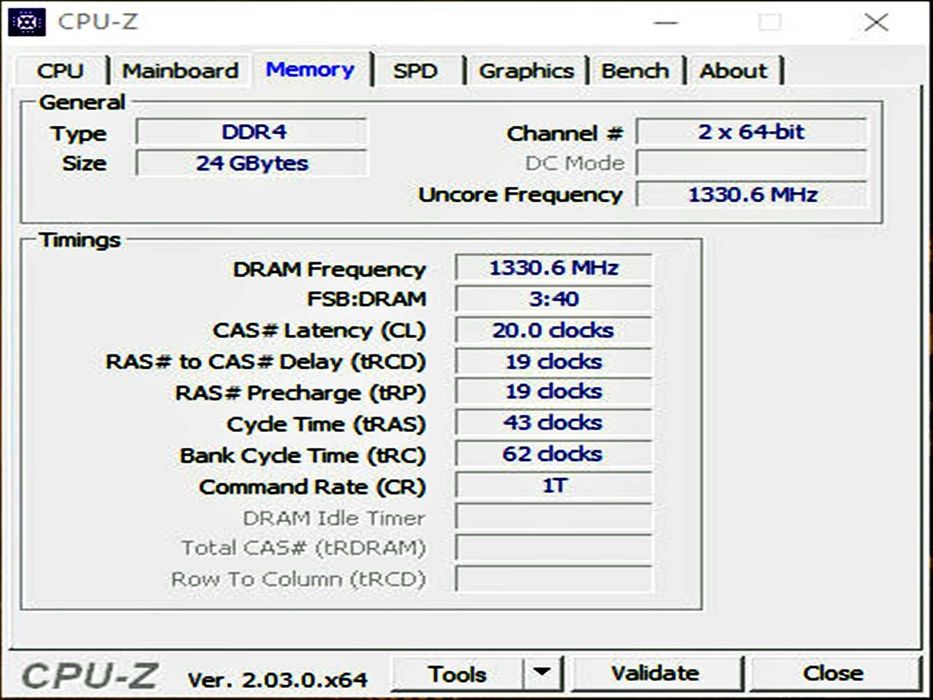Minimize the CPU-Z window
Screen dimensions: 933x700
[665, 23]
